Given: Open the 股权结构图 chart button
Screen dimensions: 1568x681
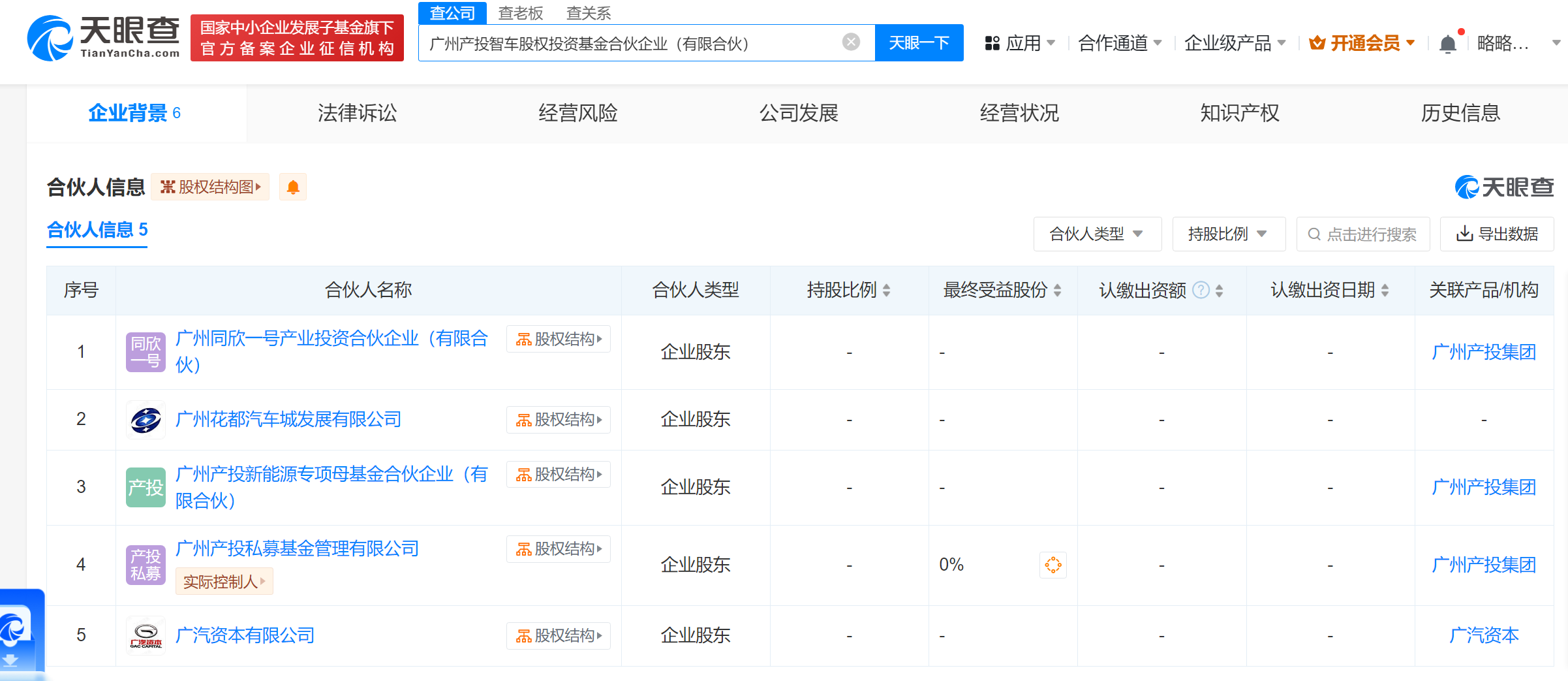Looking at the screenshot, I should point(210,187).
